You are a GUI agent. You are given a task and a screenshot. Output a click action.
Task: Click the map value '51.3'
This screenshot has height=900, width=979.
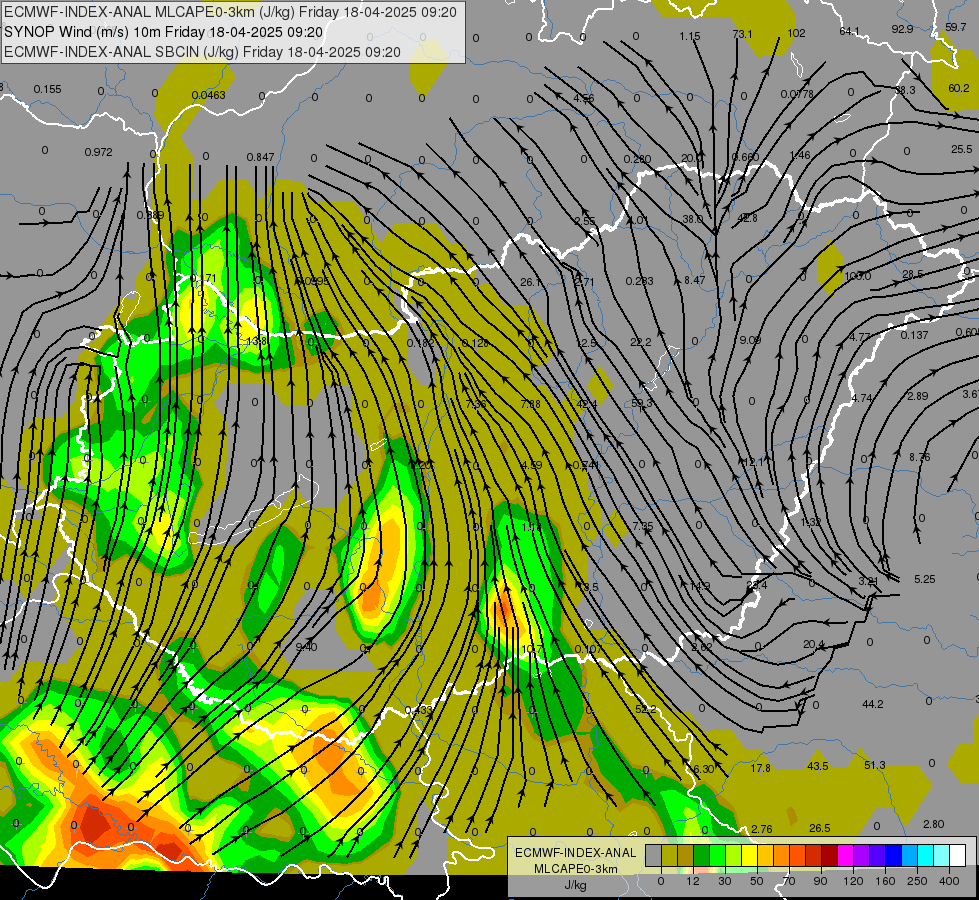875,764
